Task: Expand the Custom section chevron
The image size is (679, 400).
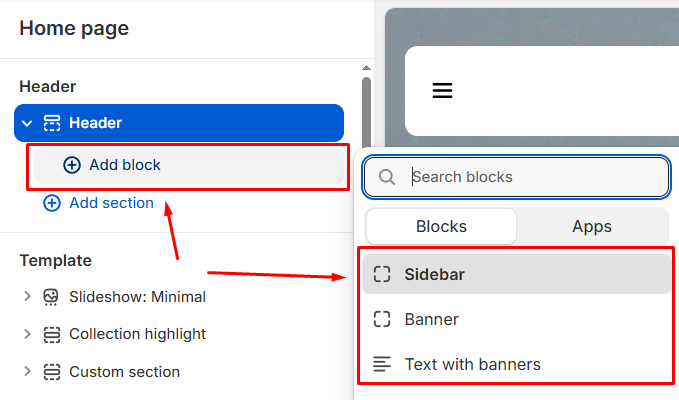Action: click(28, 372)
